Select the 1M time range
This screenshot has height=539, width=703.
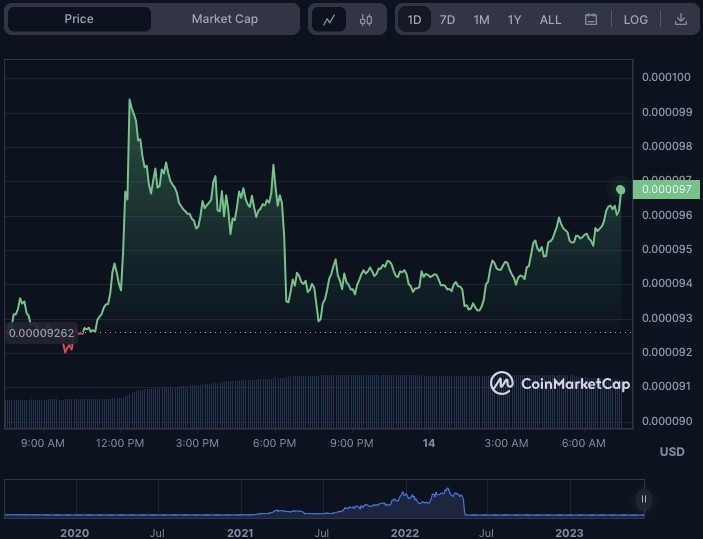482,20
